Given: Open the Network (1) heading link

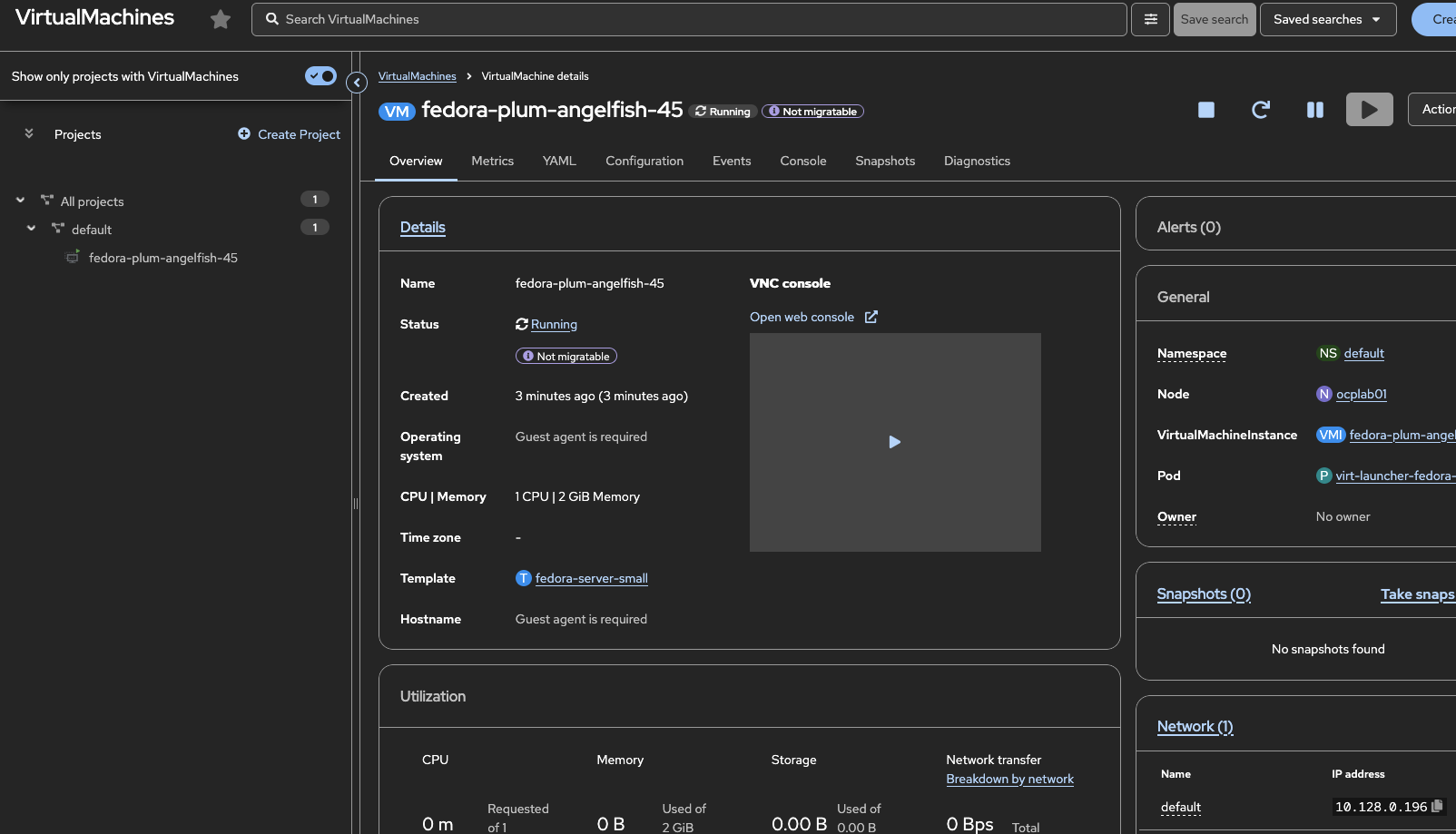Looking at the screenshot, I should [x=1195, y=726].
